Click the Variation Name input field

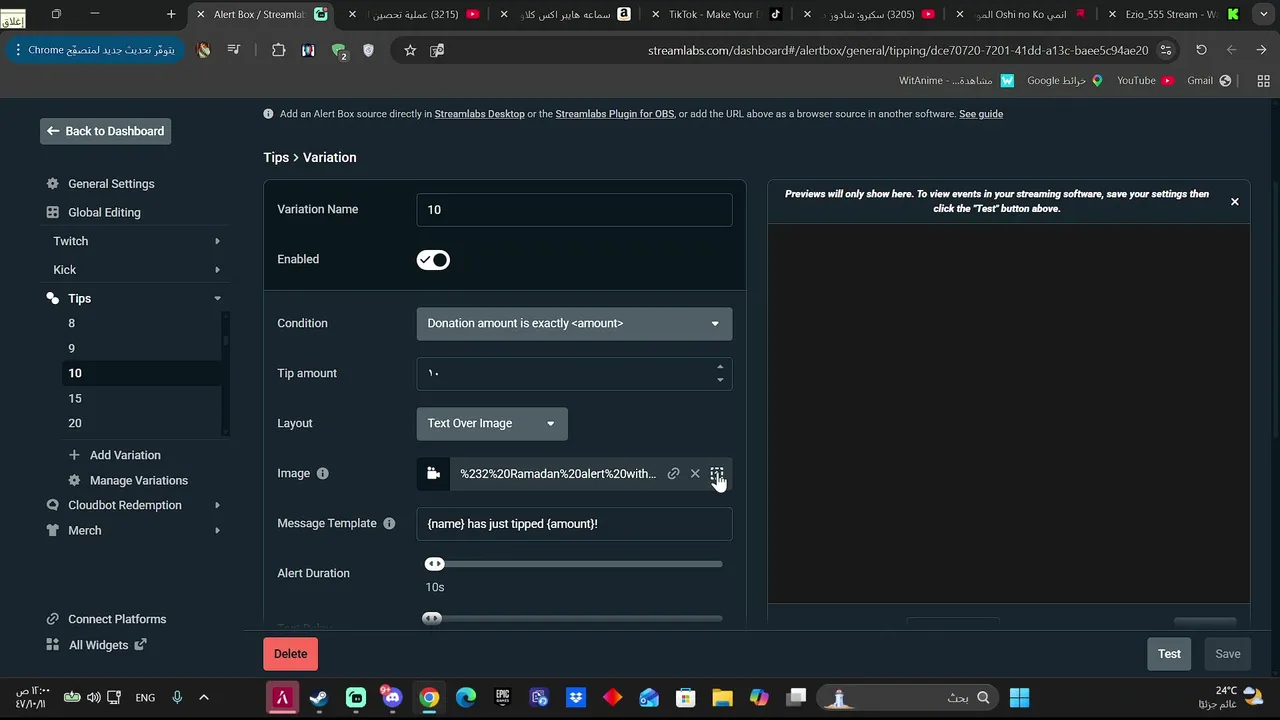[x=574, y=210]
